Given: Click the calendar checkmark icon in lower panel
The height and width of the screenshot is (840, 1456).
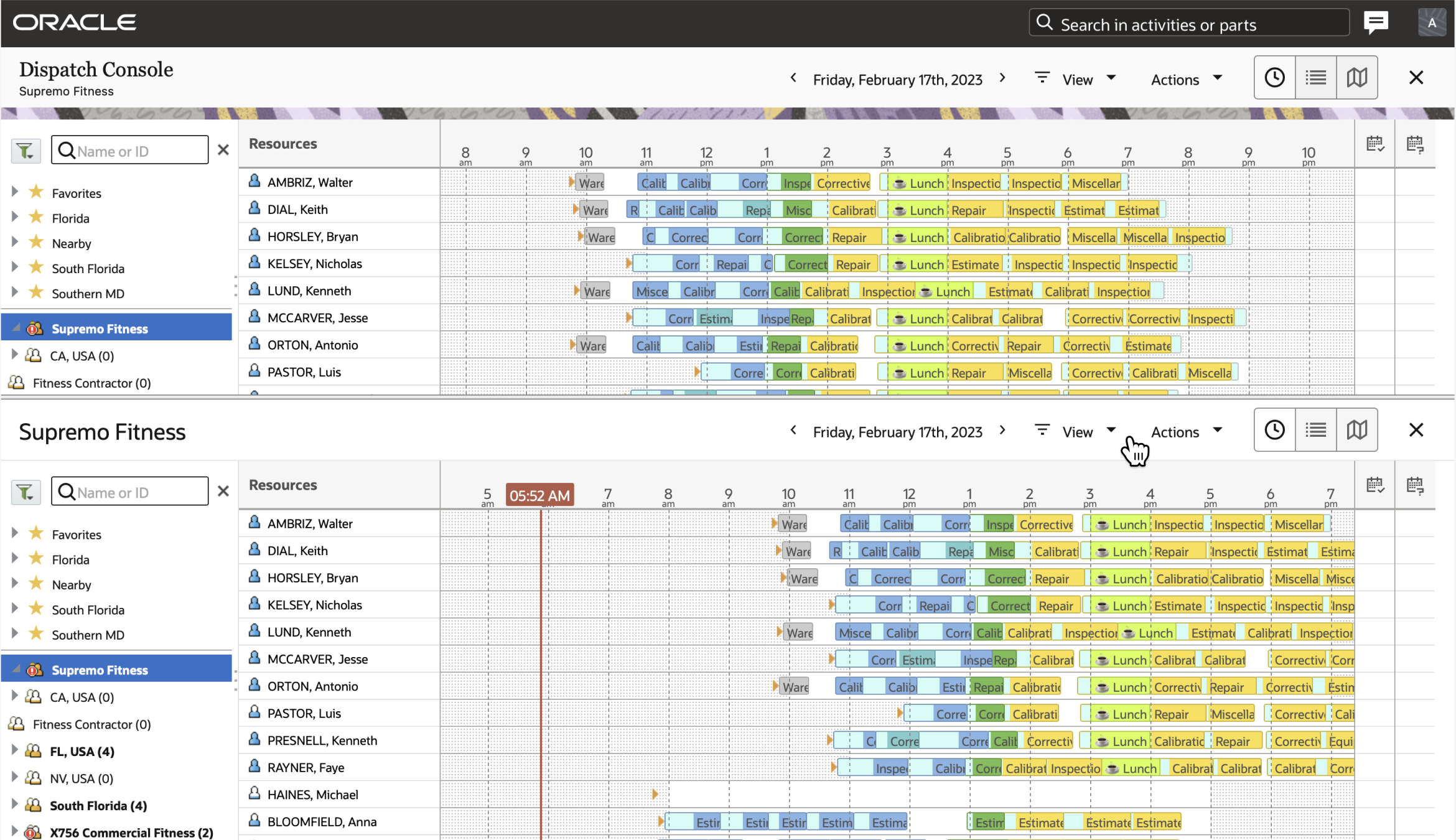Looking at the screenshot, I should coord(1374,485).
